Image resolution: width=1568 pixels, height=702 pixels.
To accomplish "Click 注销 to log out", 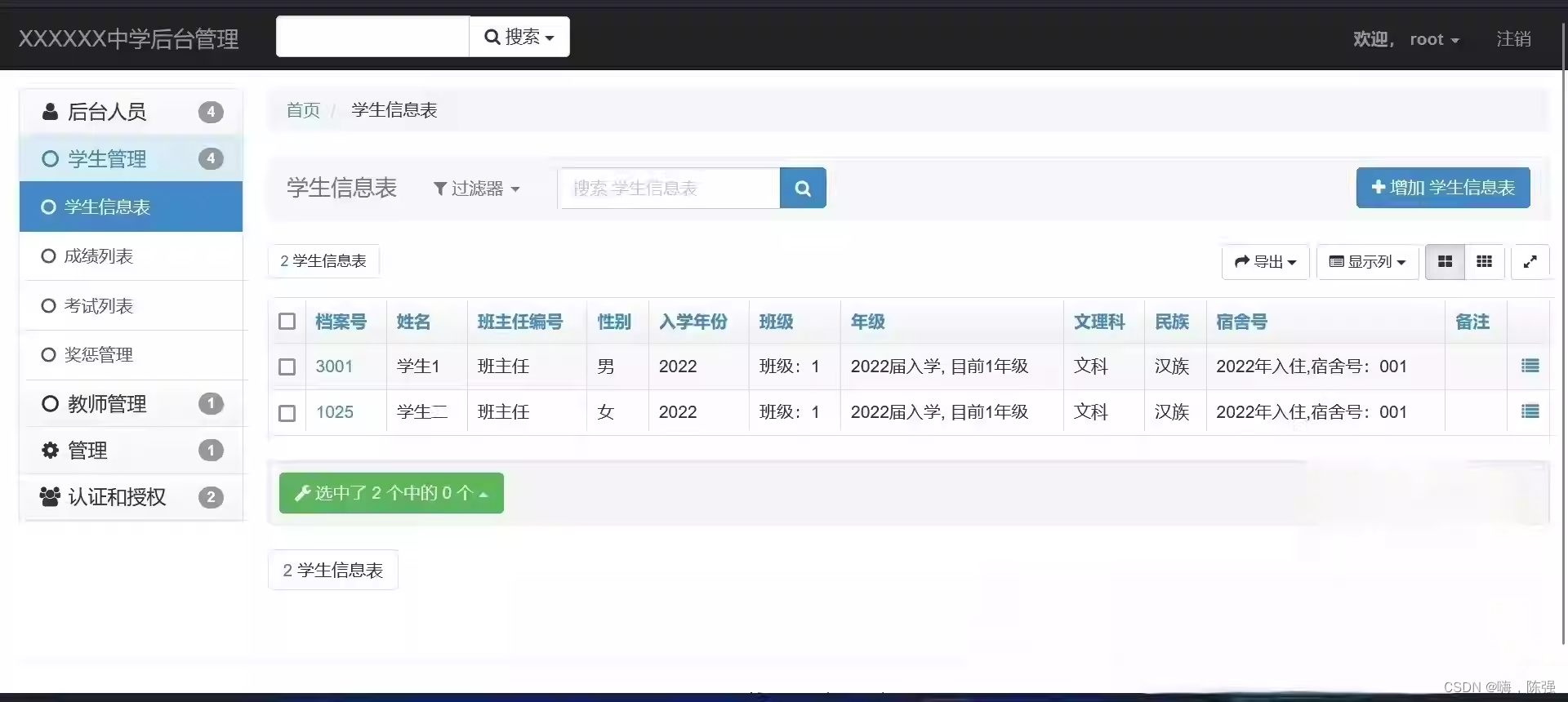I will click(1513, 39).
